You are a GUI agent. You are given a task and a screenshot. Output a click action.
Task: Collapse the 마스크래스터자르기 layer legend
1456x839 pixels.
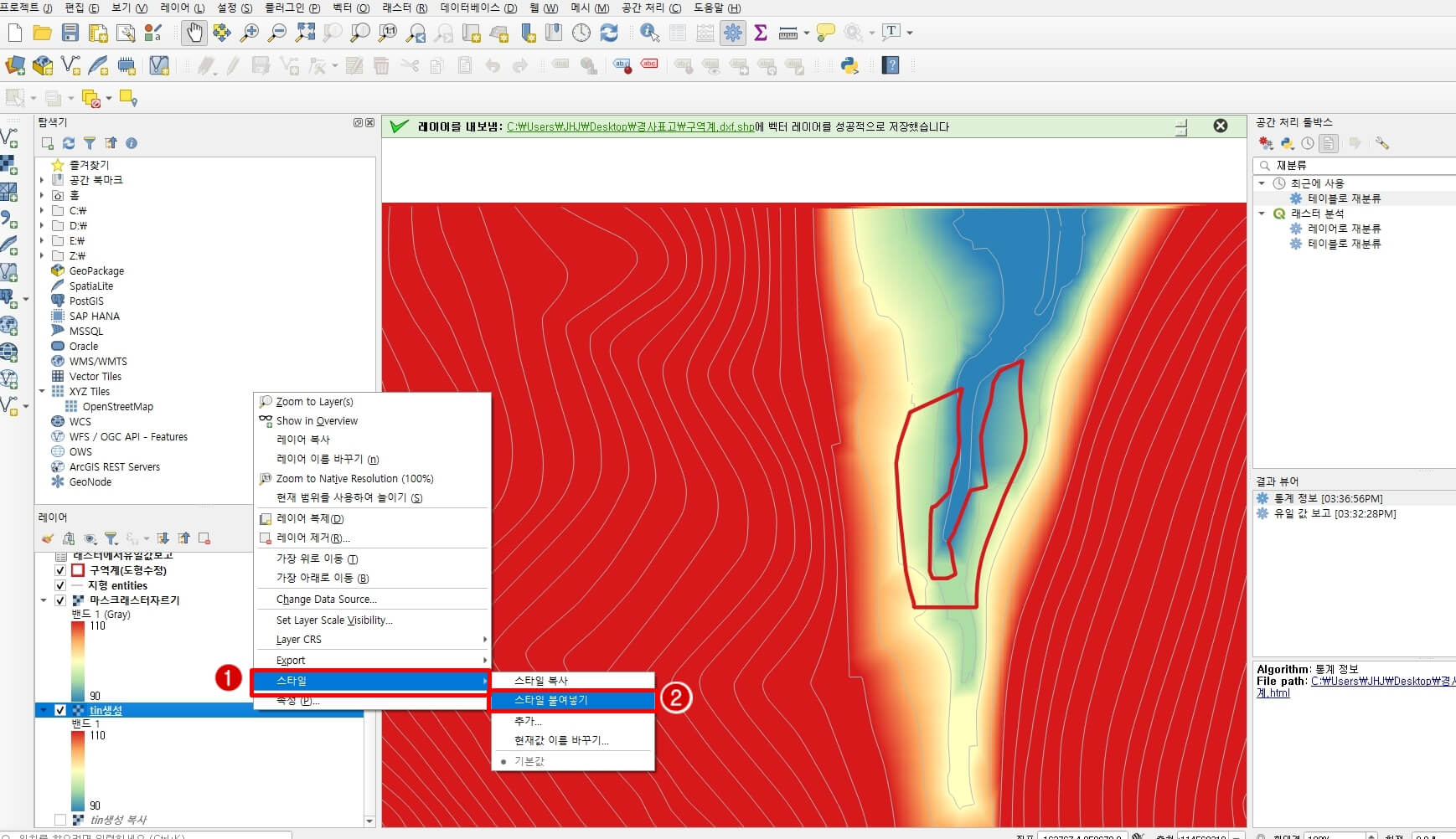coord(44,600)
